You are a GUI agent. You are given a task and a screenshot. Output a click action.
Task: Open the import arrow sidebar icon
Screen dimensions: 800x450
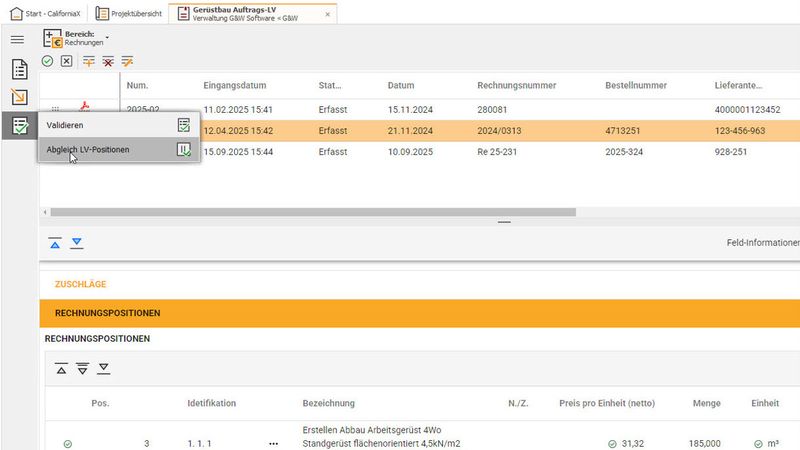(x=19, y=97)
